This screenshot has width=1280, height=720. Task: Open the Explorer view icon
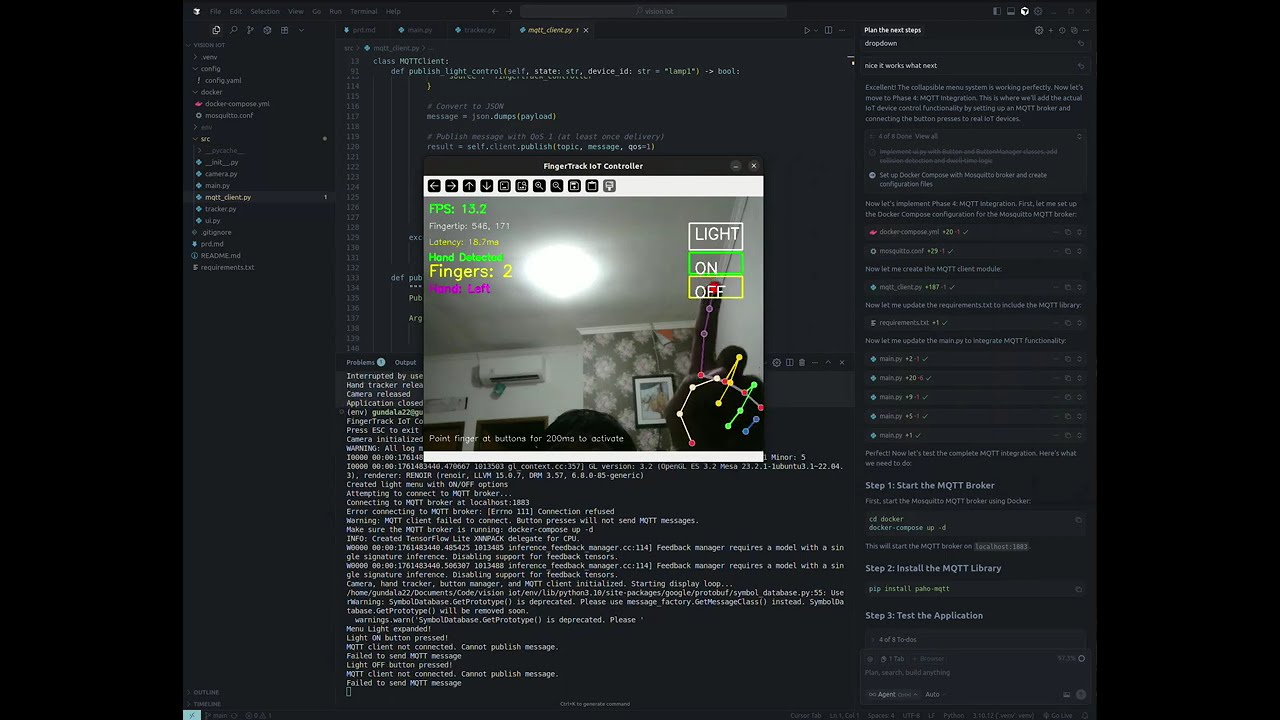click(216, 30)
